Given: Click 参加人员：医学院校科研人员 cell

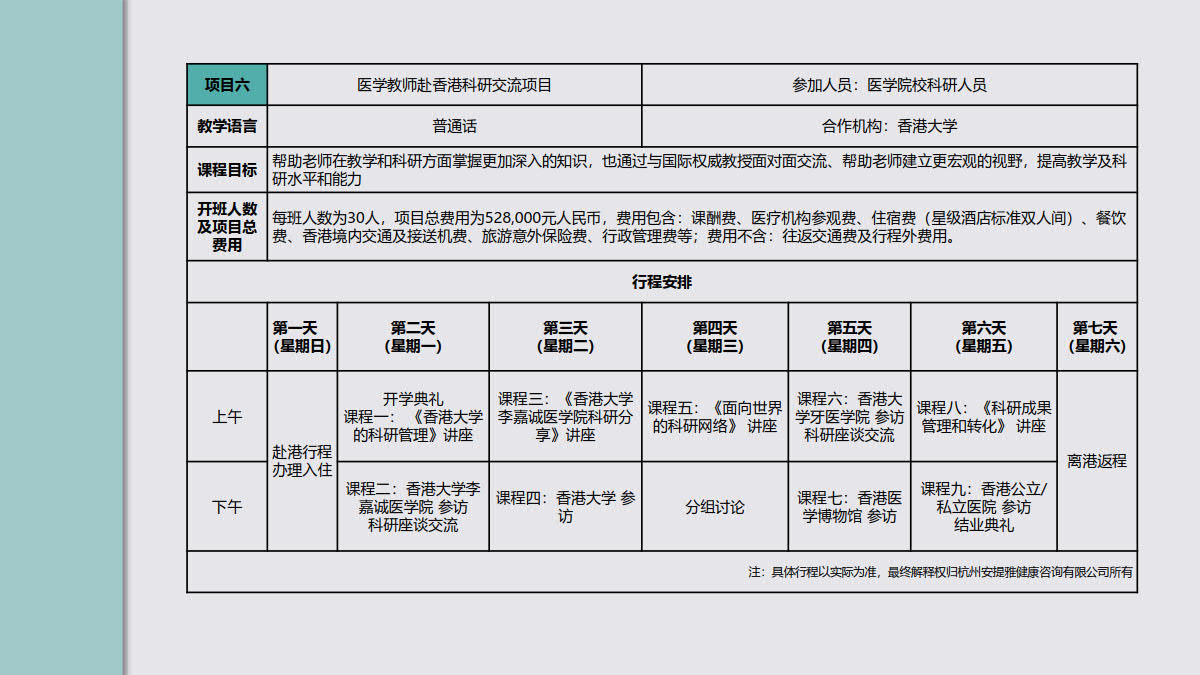Looking at the screenshot, I should (889, 85).
